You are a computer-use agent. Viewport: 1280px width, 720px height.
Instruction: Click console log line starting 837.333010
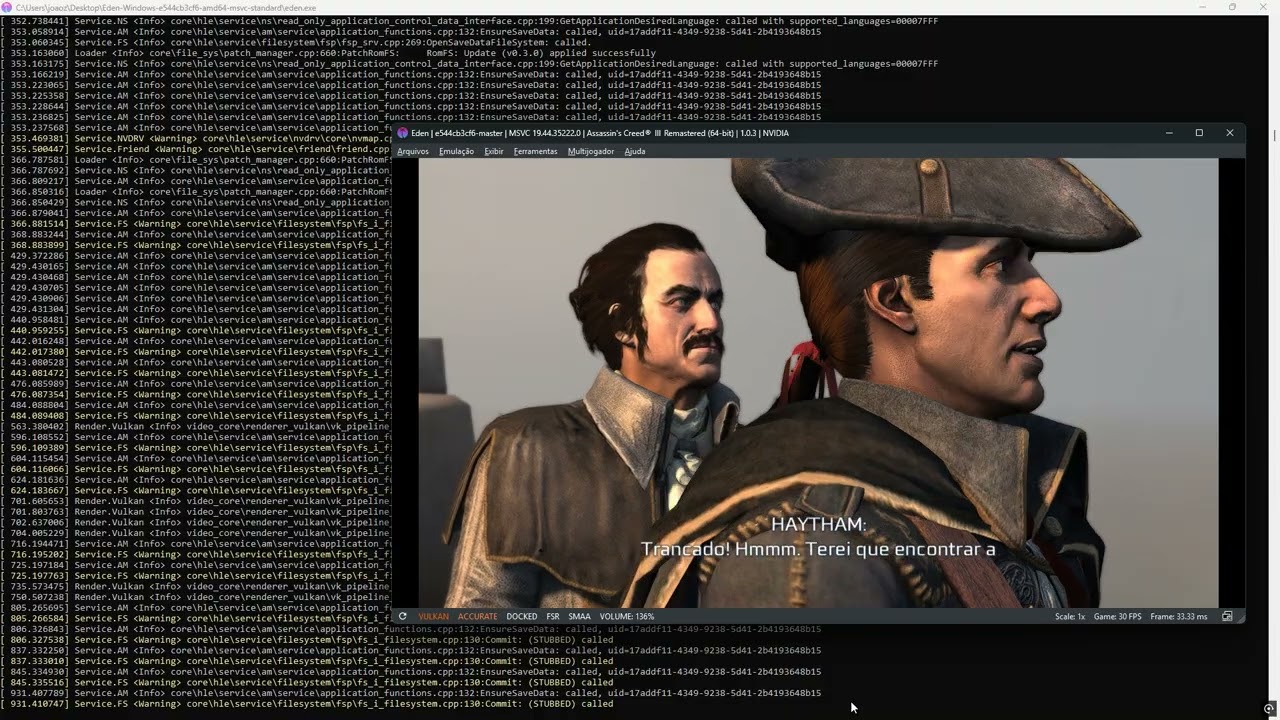[x=307, y=661]
